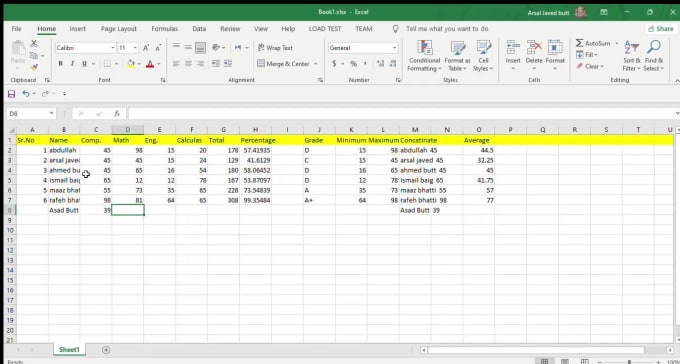Toggle Align Right

coord(200,63)
